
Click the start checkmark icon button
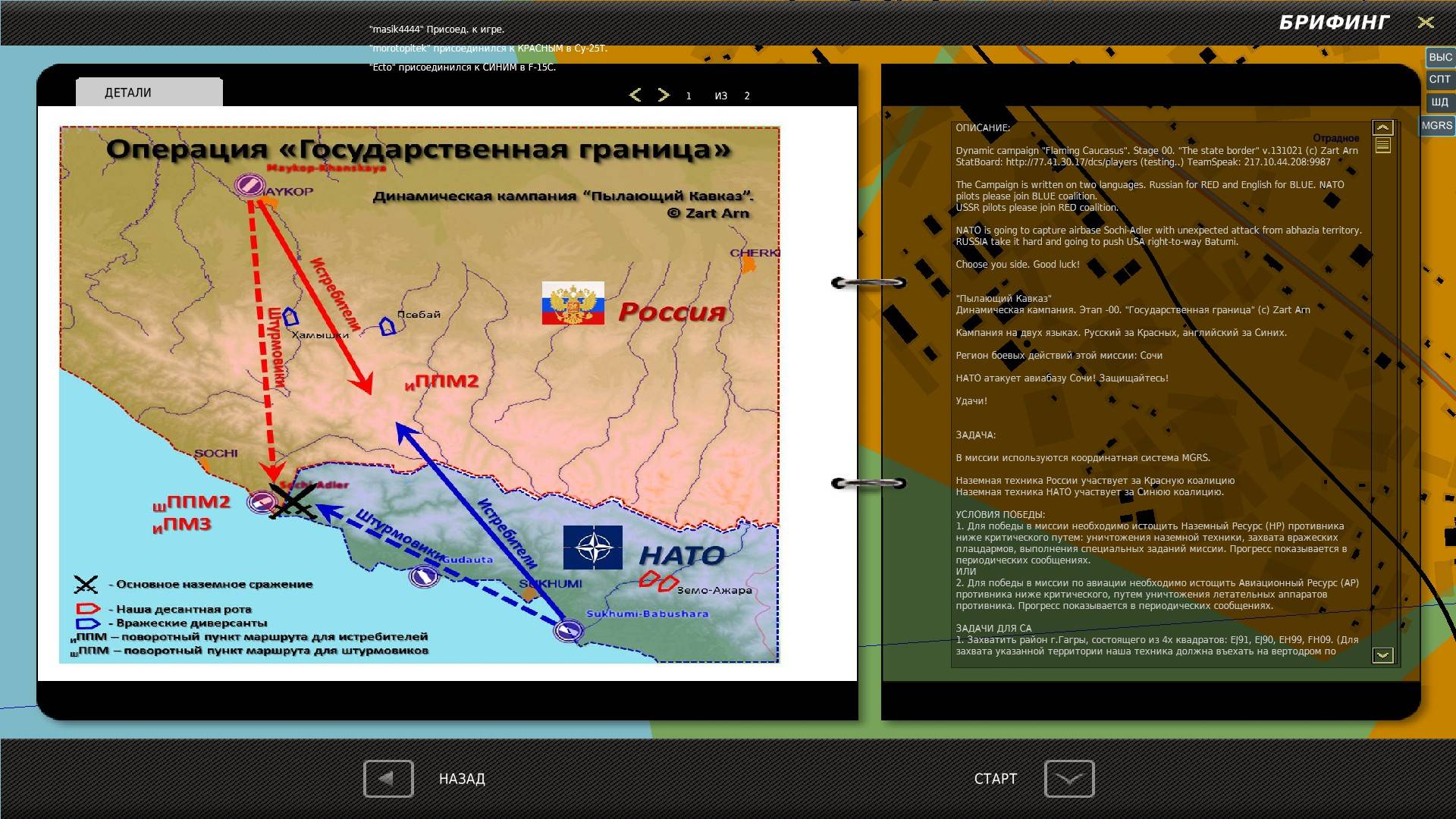tap(1068, 778)
